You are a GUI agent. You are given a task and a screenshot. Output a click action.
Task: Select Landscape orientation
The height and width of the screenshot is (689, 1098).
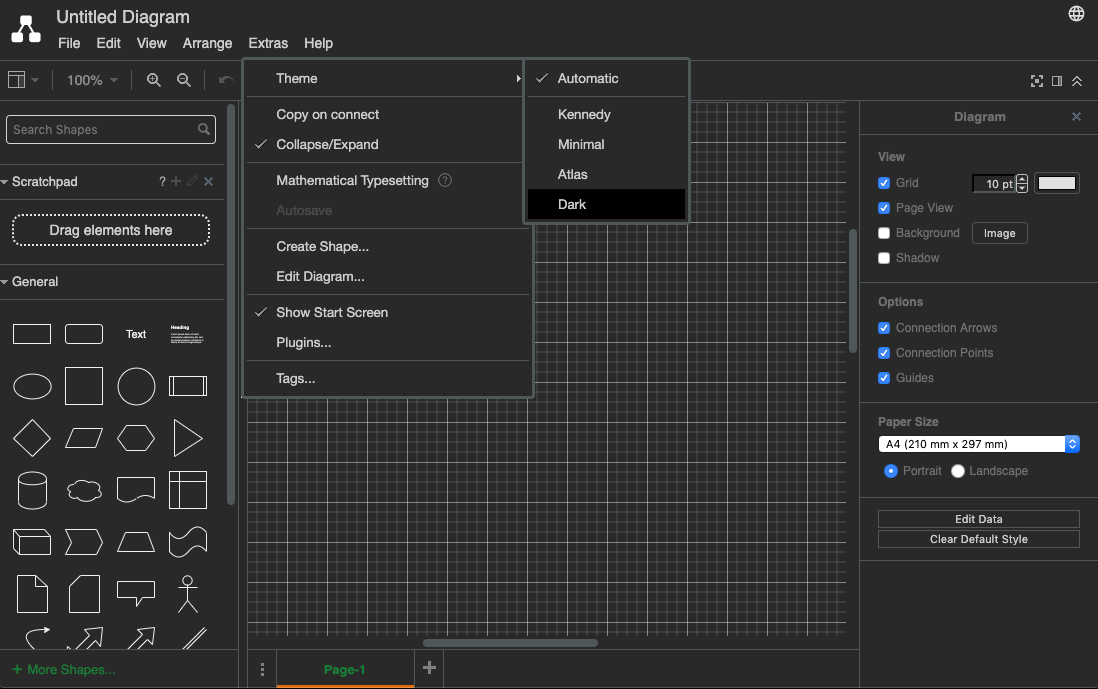[x=958, y=471]
